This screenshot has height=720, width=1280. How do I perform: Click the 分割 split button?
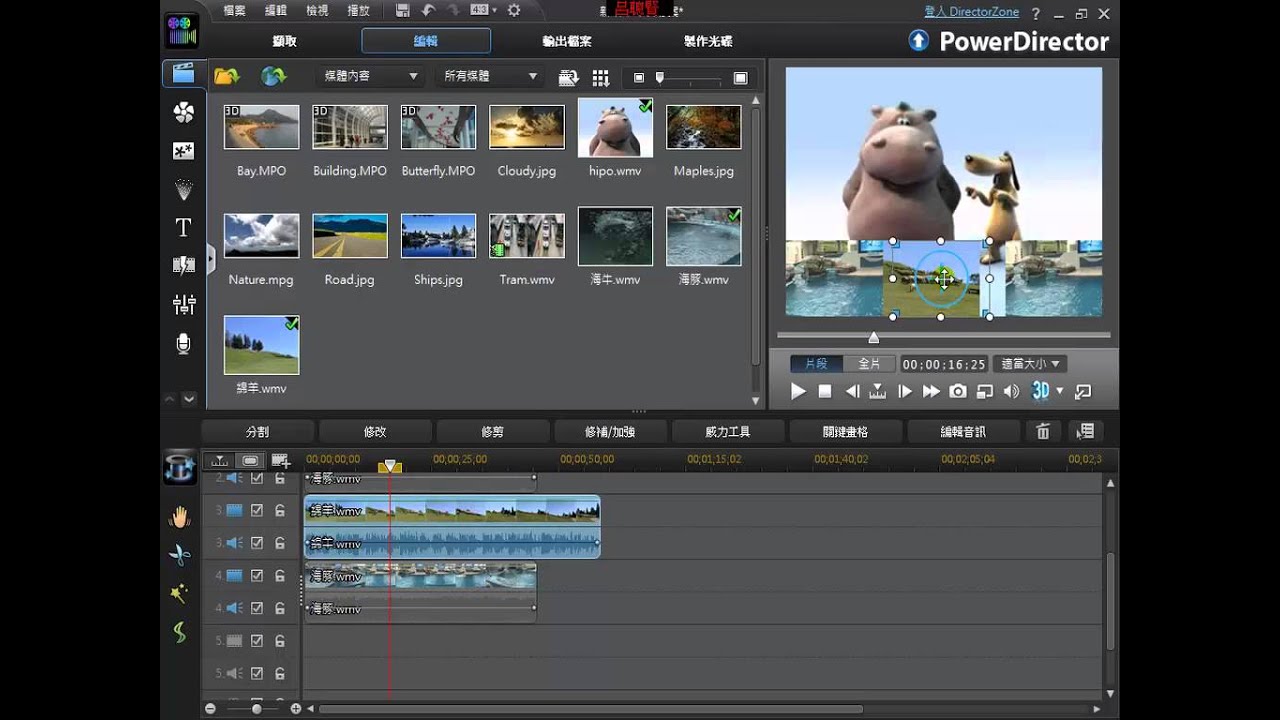click(258, 432)
